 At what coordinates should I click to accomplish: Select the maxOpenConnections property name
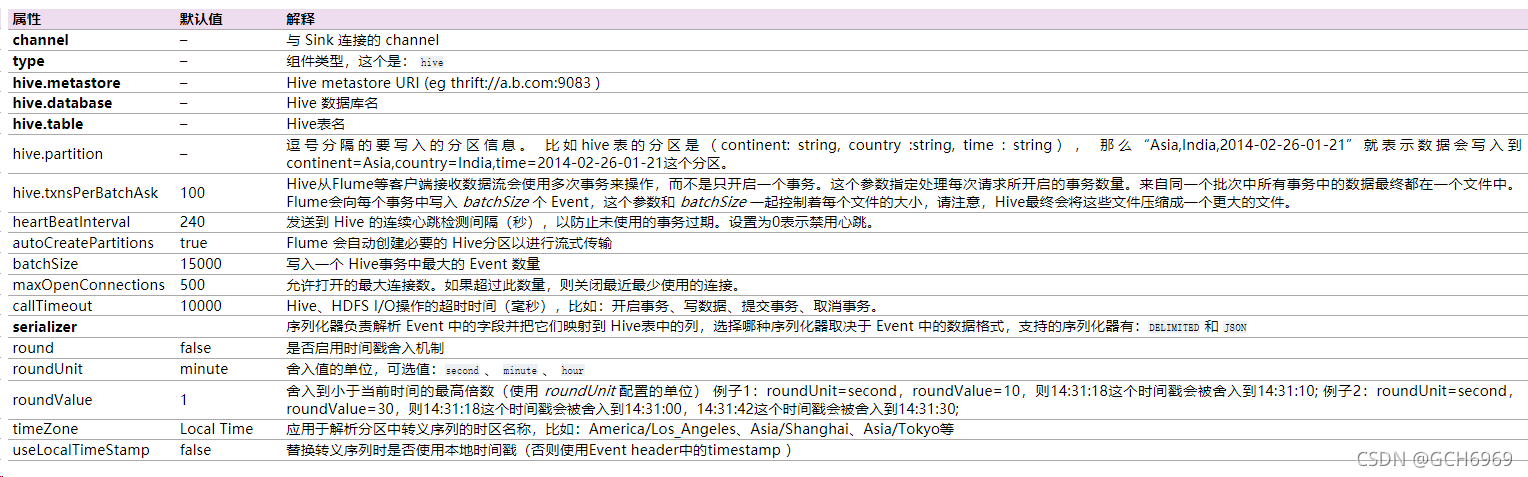(x=88, y=285)
